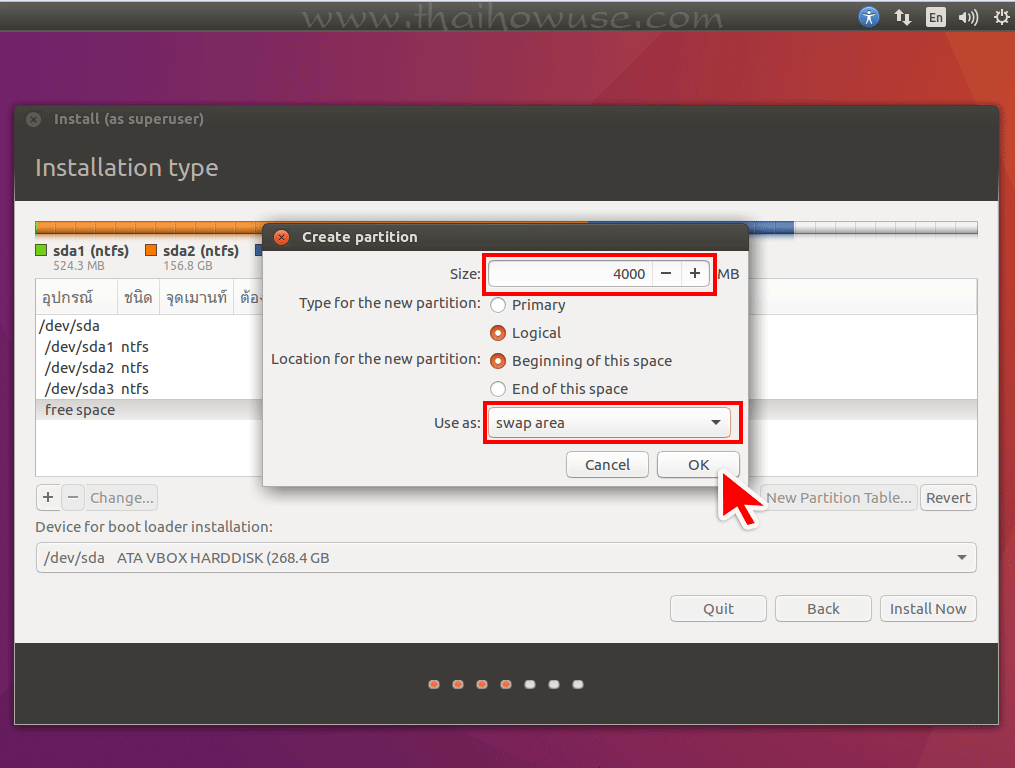Open the system power menu icon
This screenshot has height=768, width=1015.
tap(1001, 17)
